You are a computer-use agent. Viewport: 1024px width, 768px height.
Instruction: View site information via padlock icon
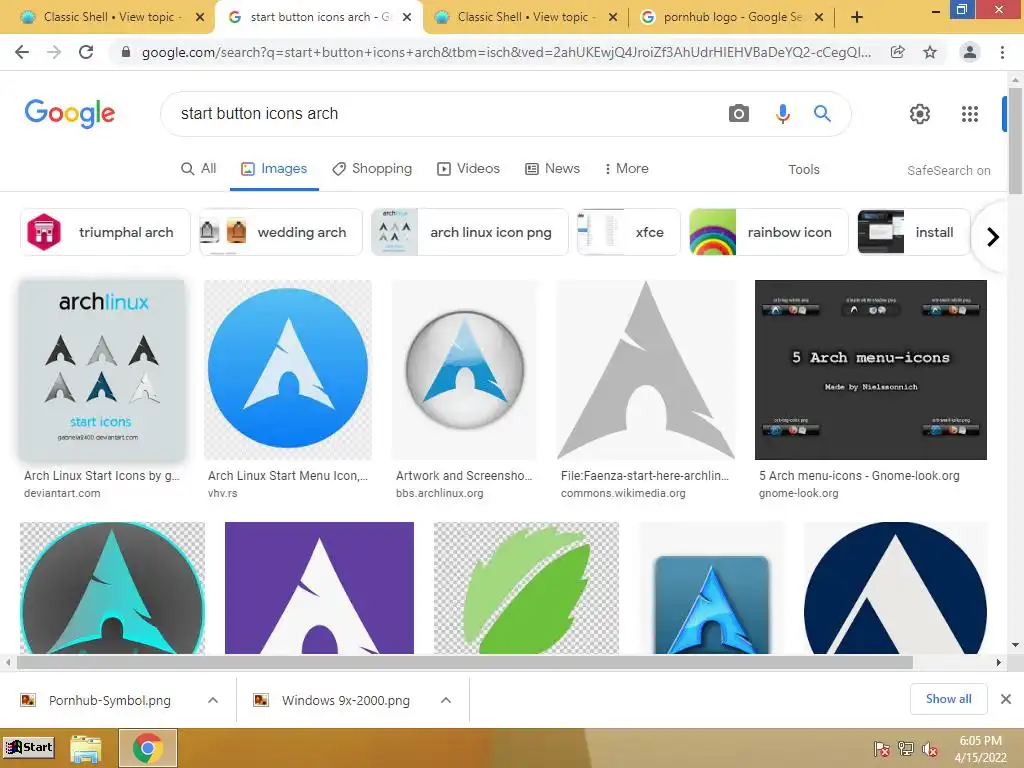click(126, 52)
